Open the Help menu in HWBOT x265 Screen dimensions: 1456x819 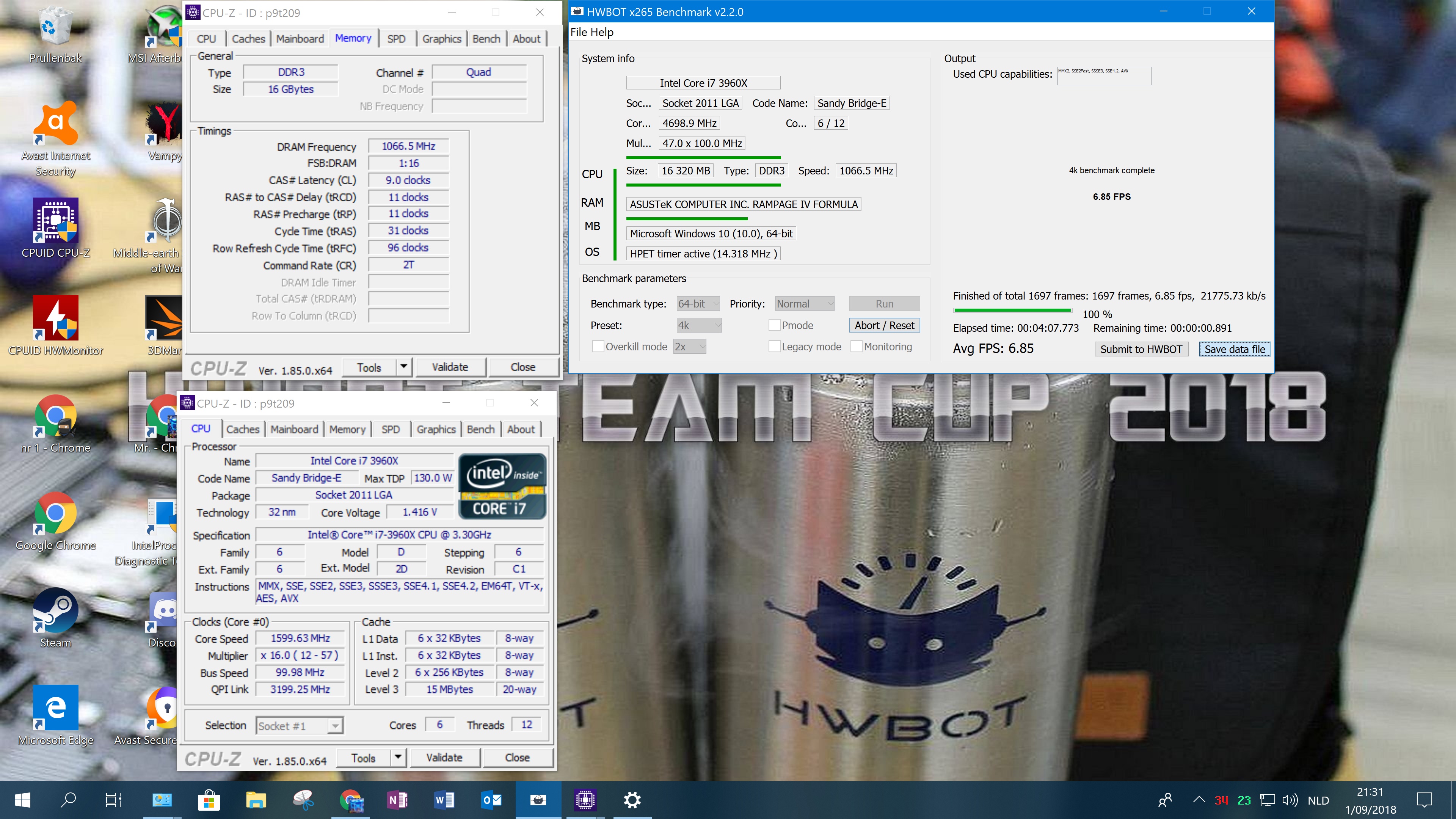602,32
